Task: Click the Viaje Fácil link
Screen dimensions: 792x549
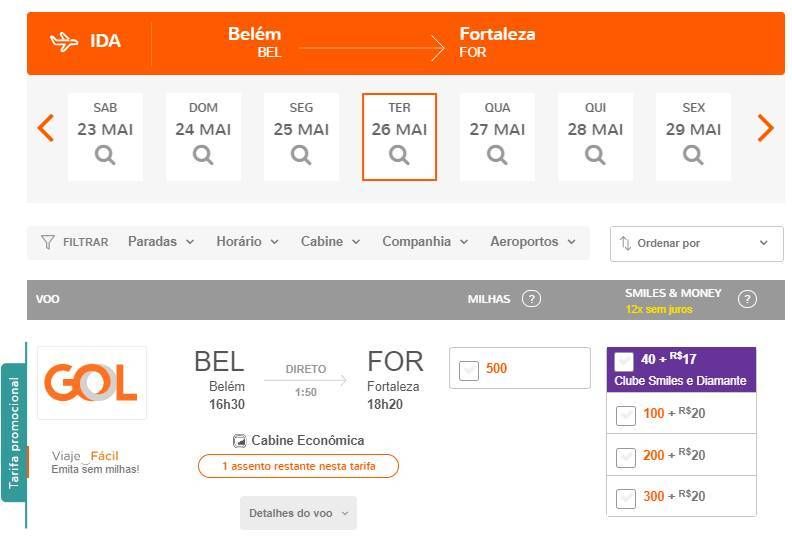Action: (x=85, y=456)
